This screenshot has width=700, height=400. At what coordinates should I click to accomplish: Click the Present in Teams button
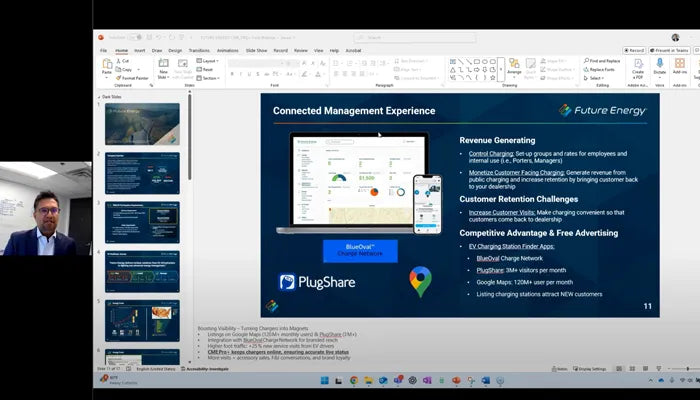(x=670, y=50)
